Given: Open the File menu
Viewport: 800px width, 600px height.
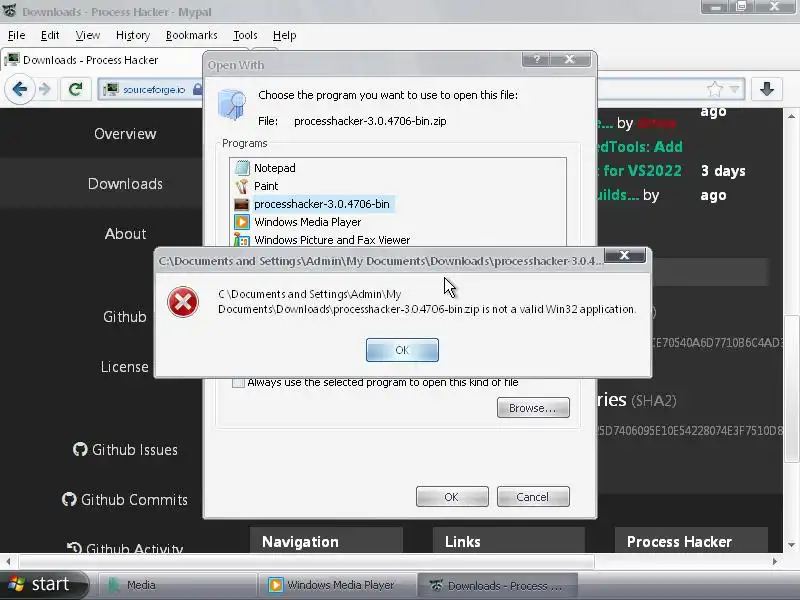Looking at the screenshot, I should tap(16, 35).
